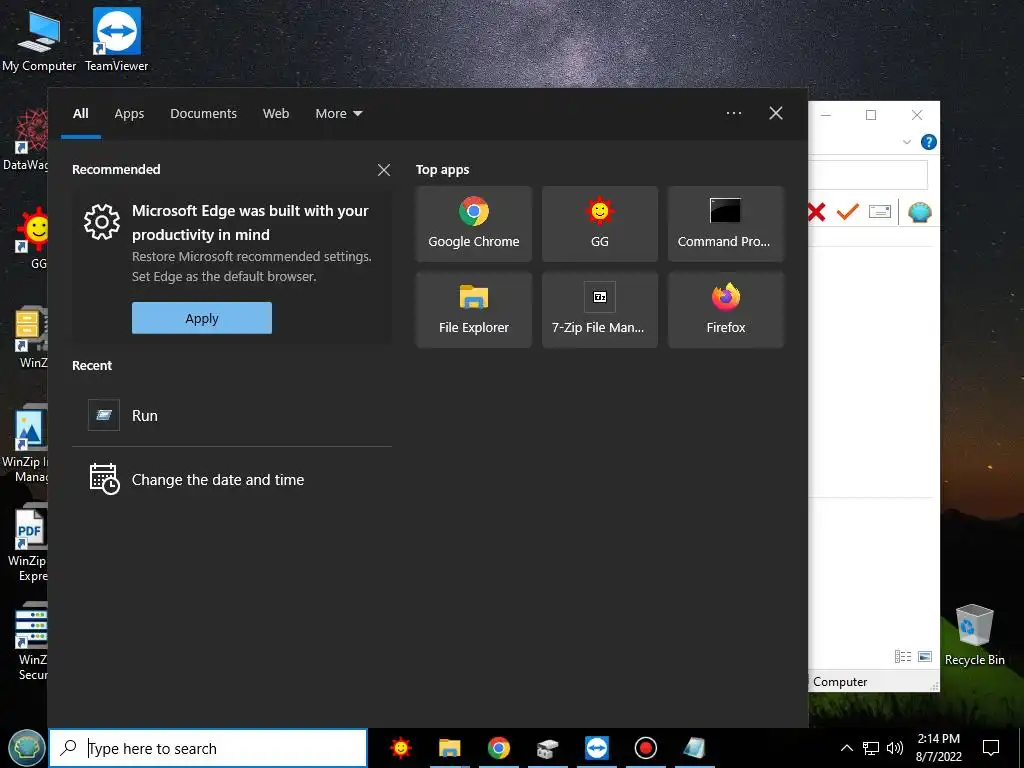The height and width of the screenshot is (768, 1024).
Task: Switch to the Web search tab
Action: (x=276, y=114)
